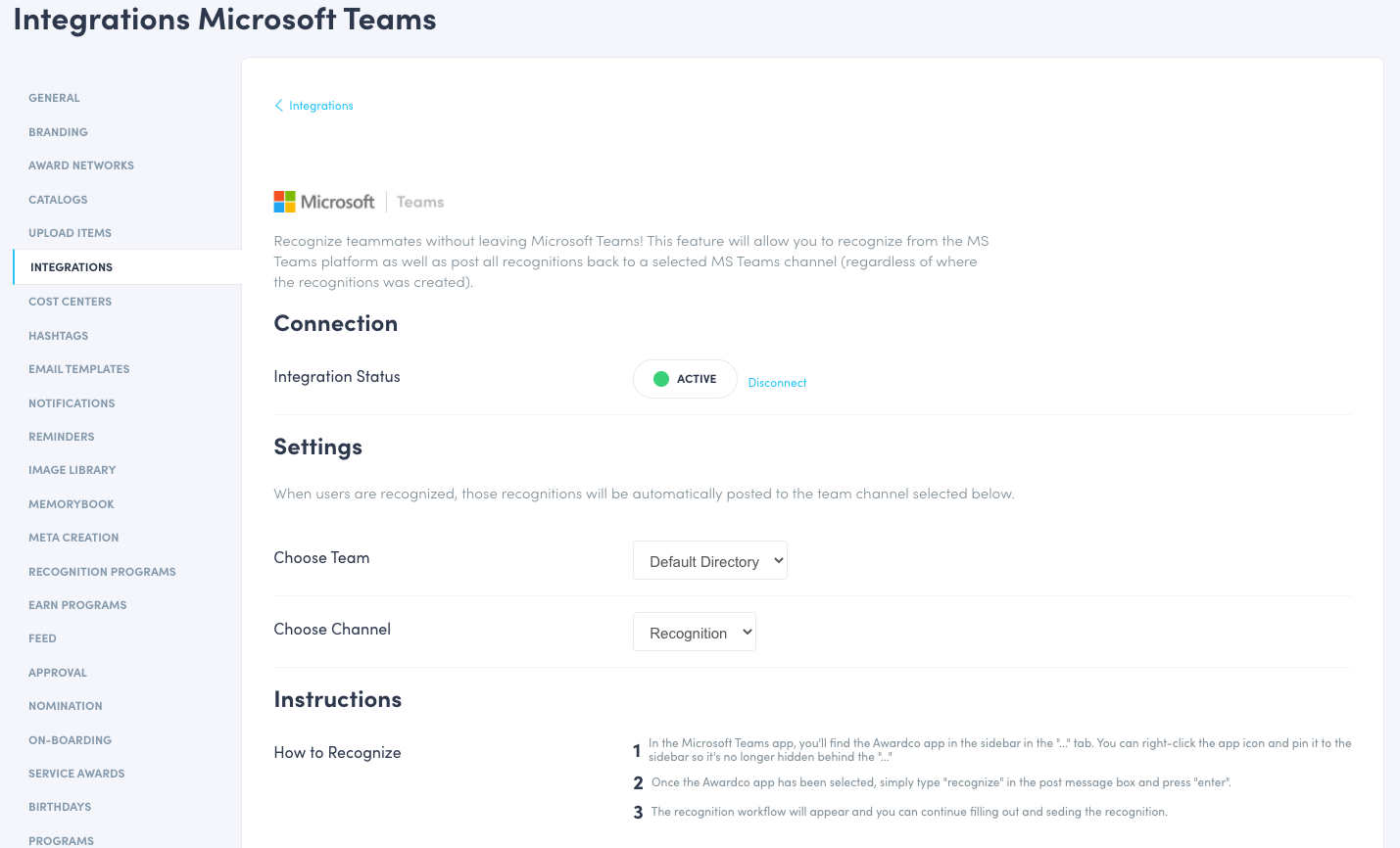
Task: Navigate to Recognition Programs
Action: point(102,571)
